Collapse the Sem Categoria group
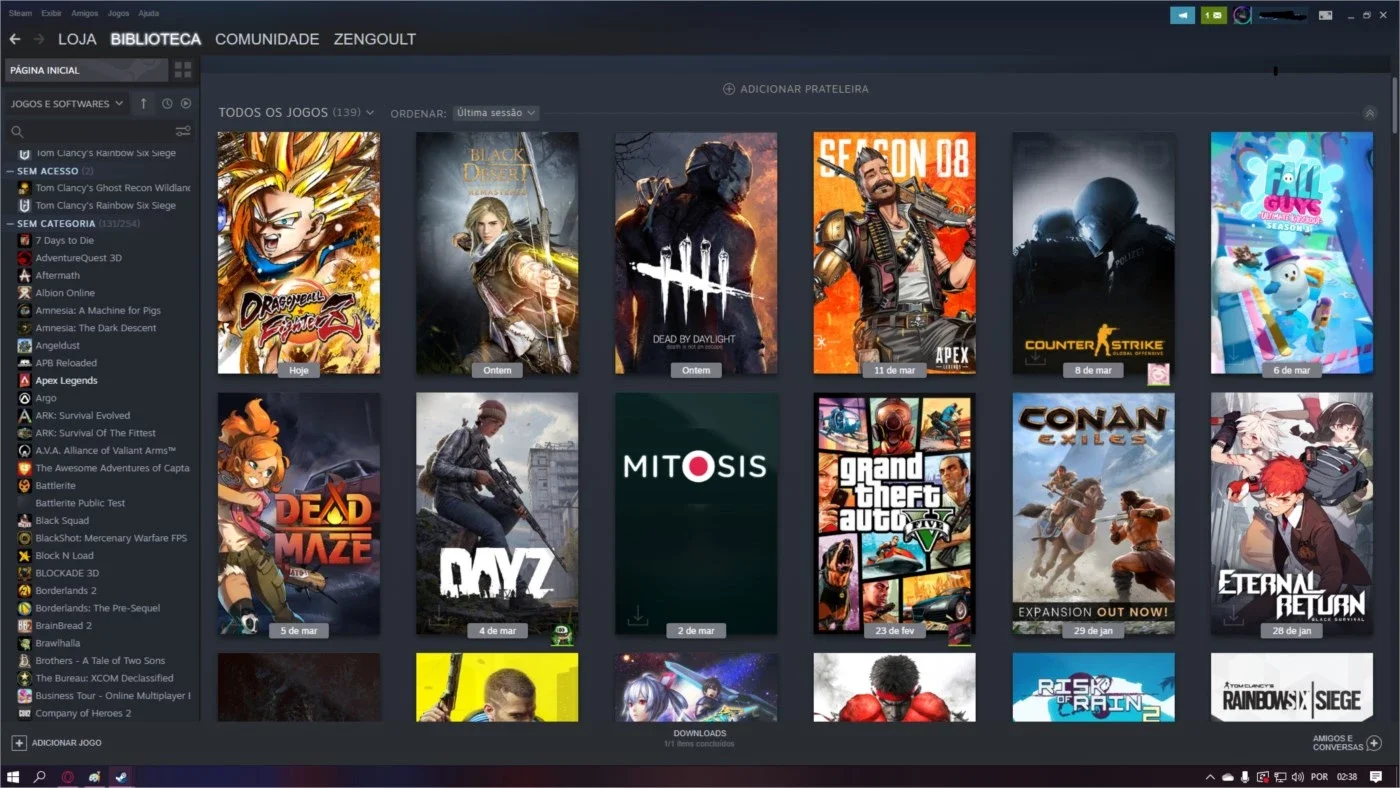The image size is (1400, 788). (11, 223)
